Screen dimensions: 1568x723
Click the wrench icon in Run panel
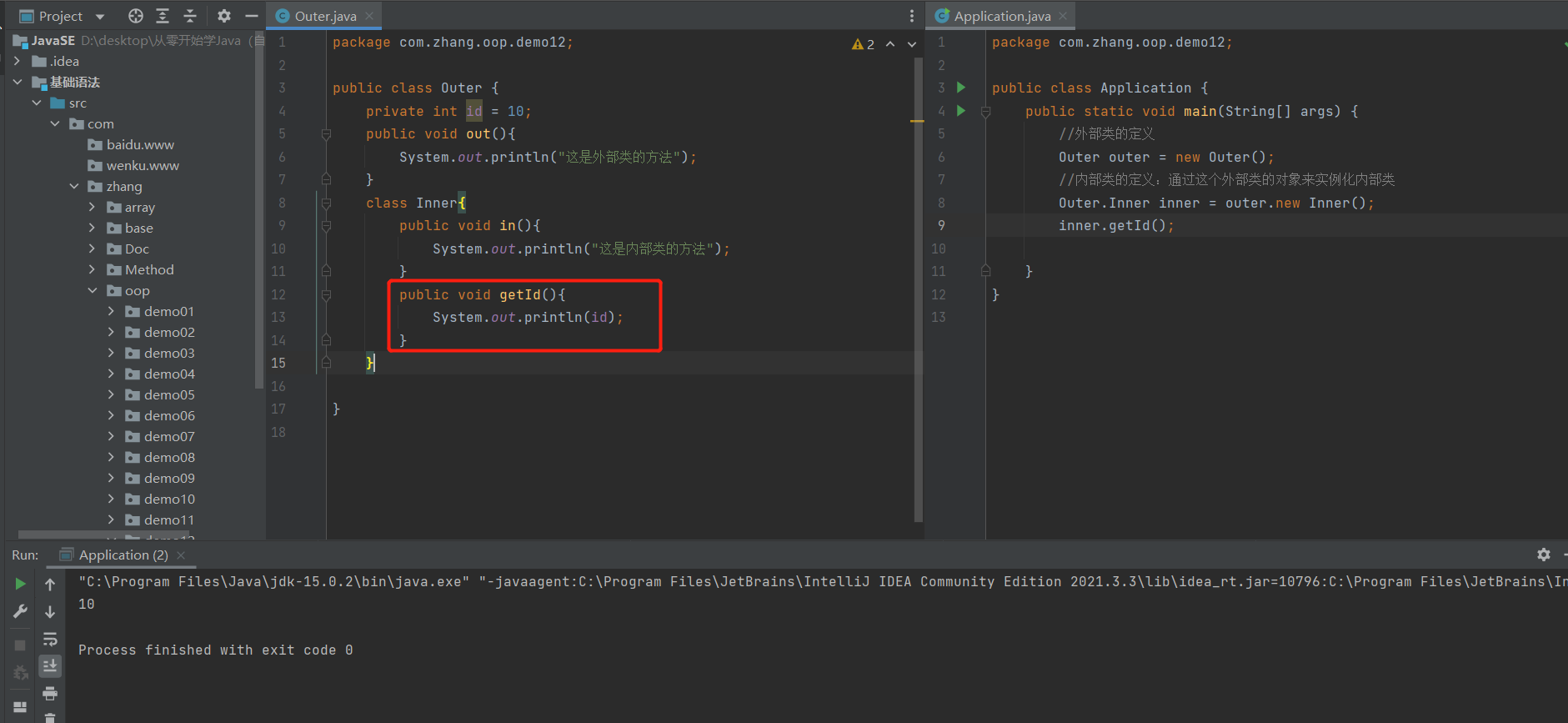tap(20, 611)
